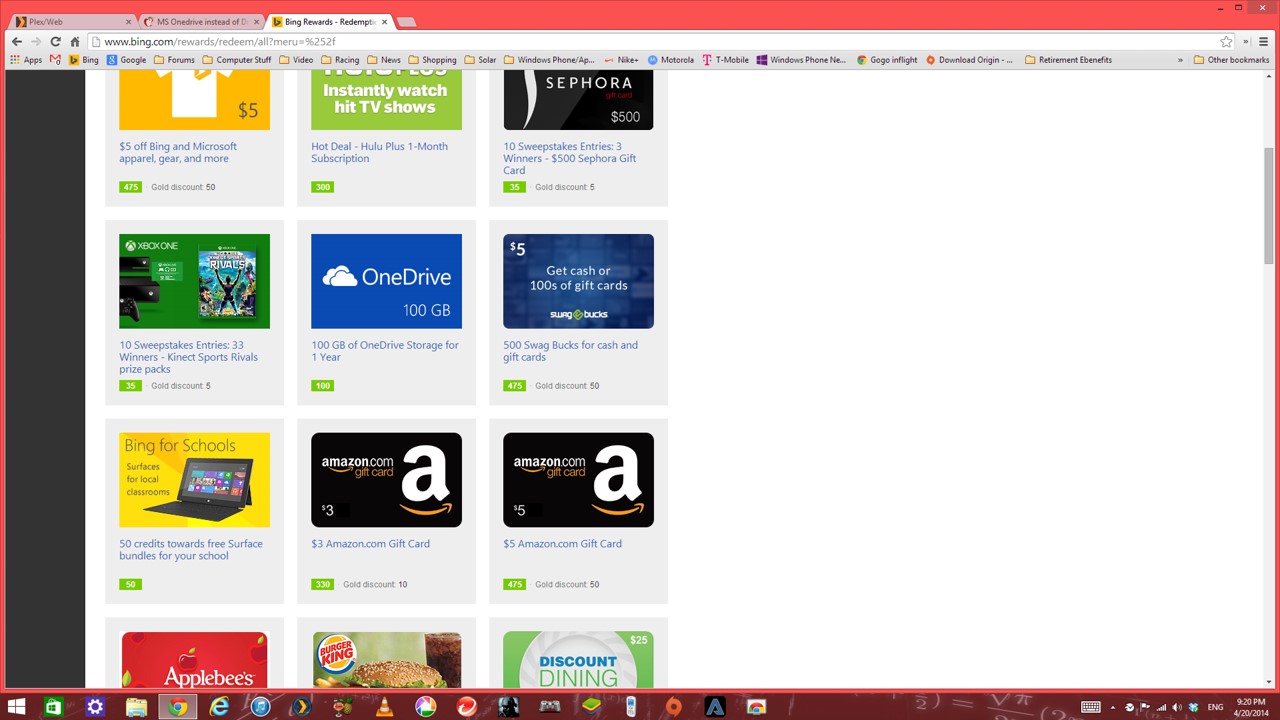Screen dimensions: 1280x720
Task: Open a new browser tab
Action: pos(406,21)
